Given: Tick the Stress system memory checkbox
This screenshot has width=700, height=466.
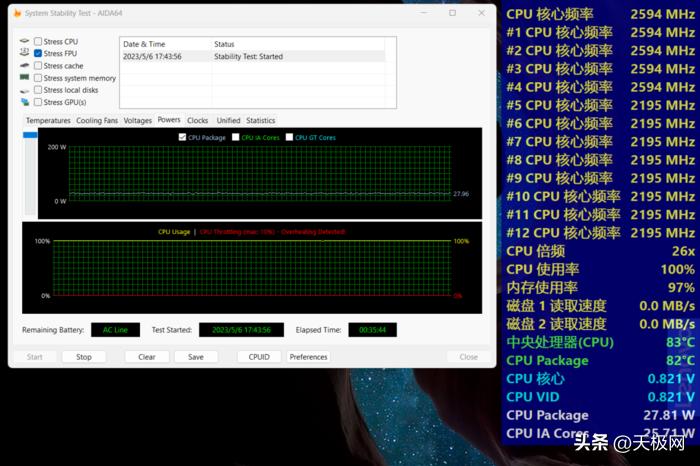Looking at the screenshot, I should click(38, 78).
